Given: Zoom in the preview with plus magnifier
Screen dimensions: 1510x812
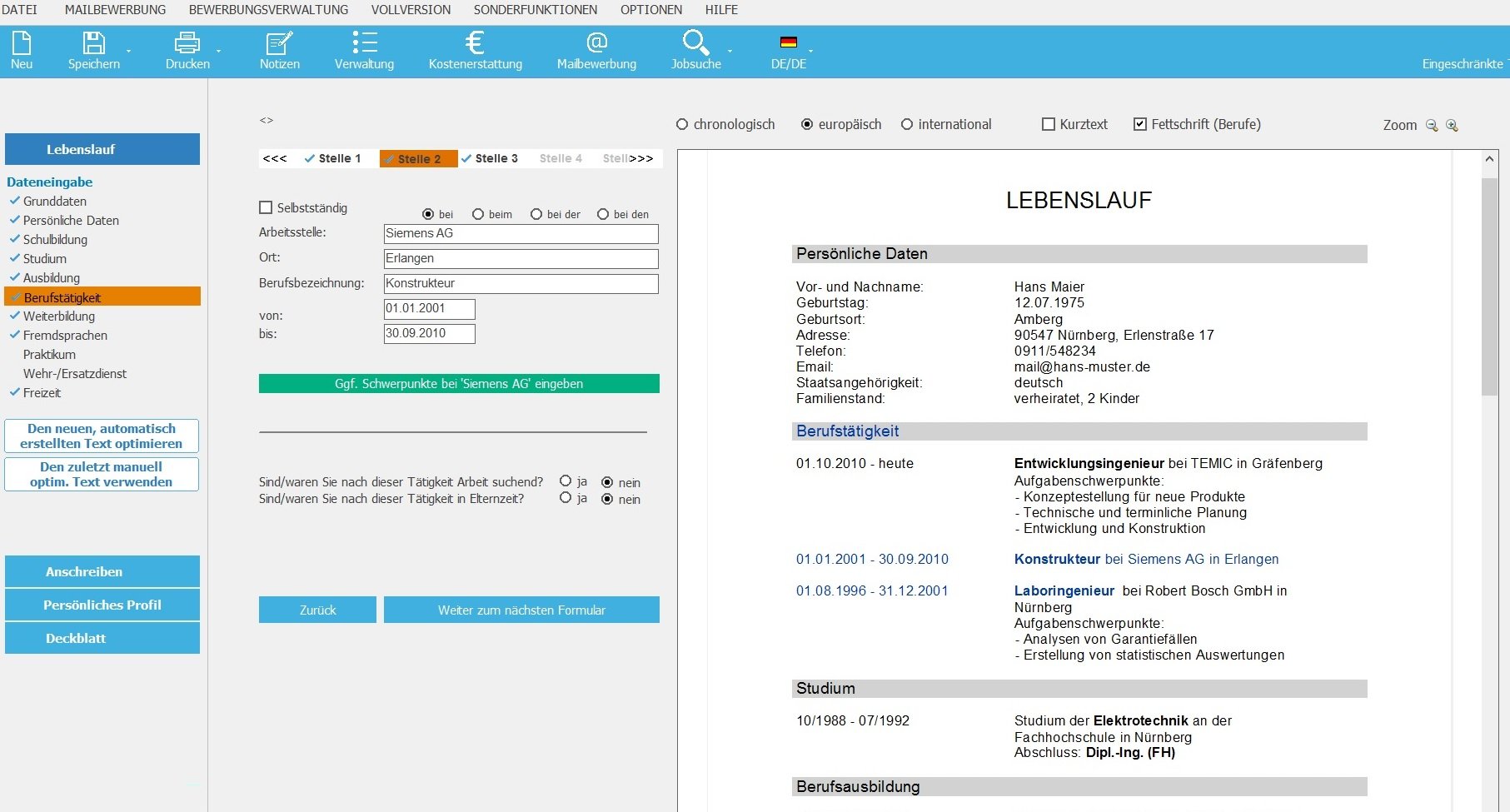Looking at the screenshot, I should click(x=1452, y=125).
